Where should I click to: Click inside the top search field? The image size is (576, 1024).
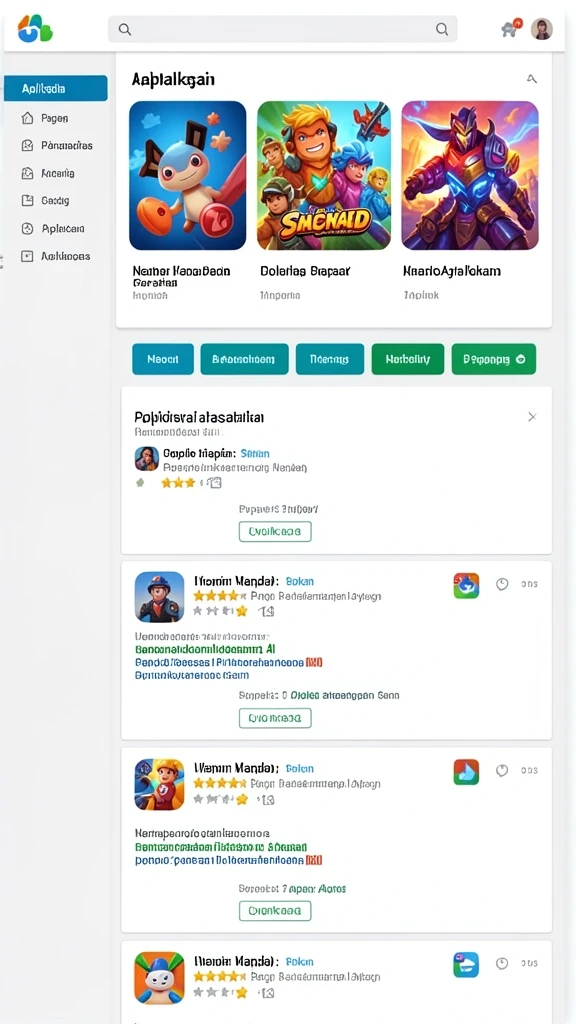pos(282,29)
